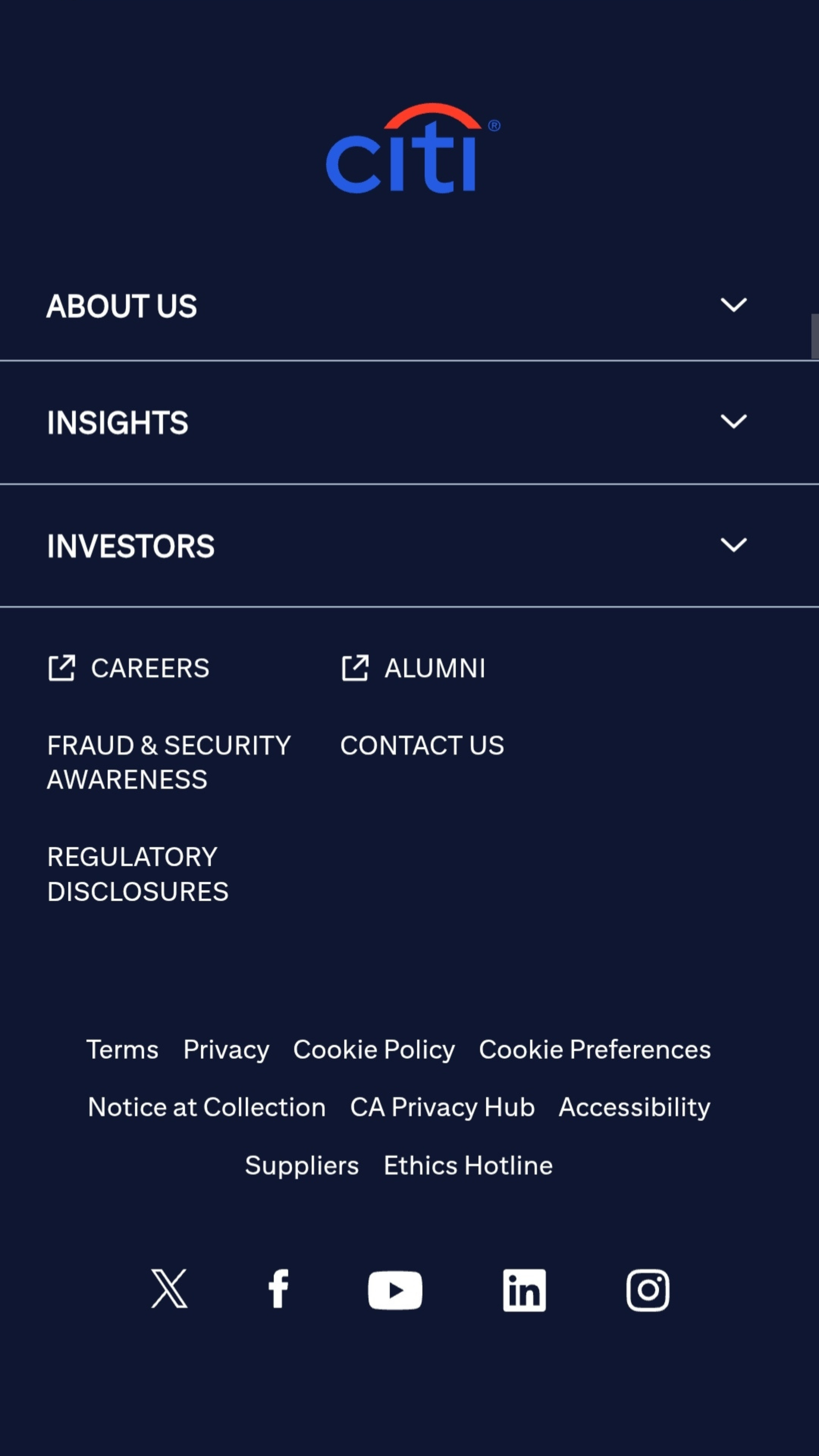This screenshot has height=1456, width=819.
Task: Open Citi's LinkedIn page
Action: 524,1289
